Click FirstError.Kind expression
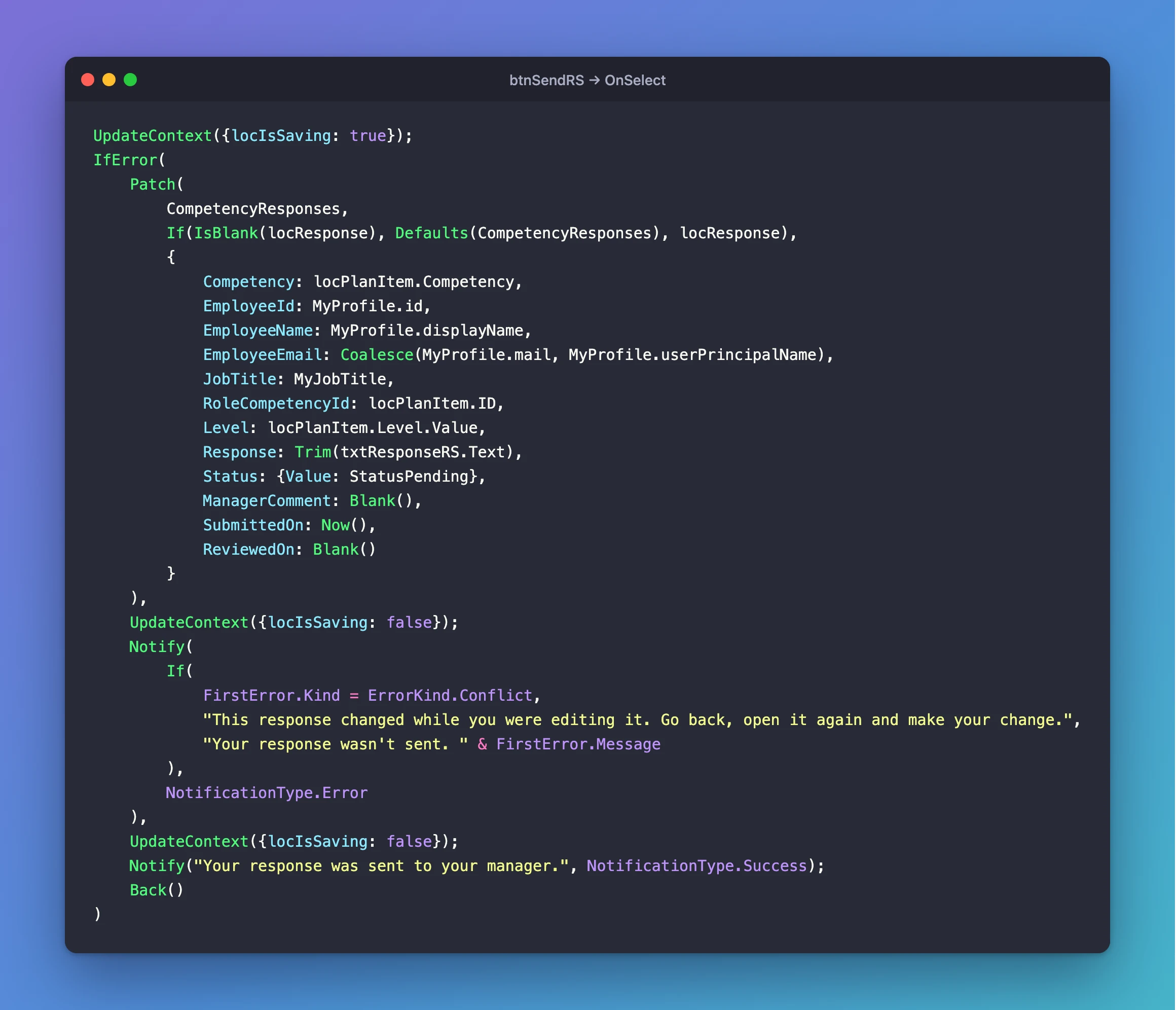 coord(271,696)
